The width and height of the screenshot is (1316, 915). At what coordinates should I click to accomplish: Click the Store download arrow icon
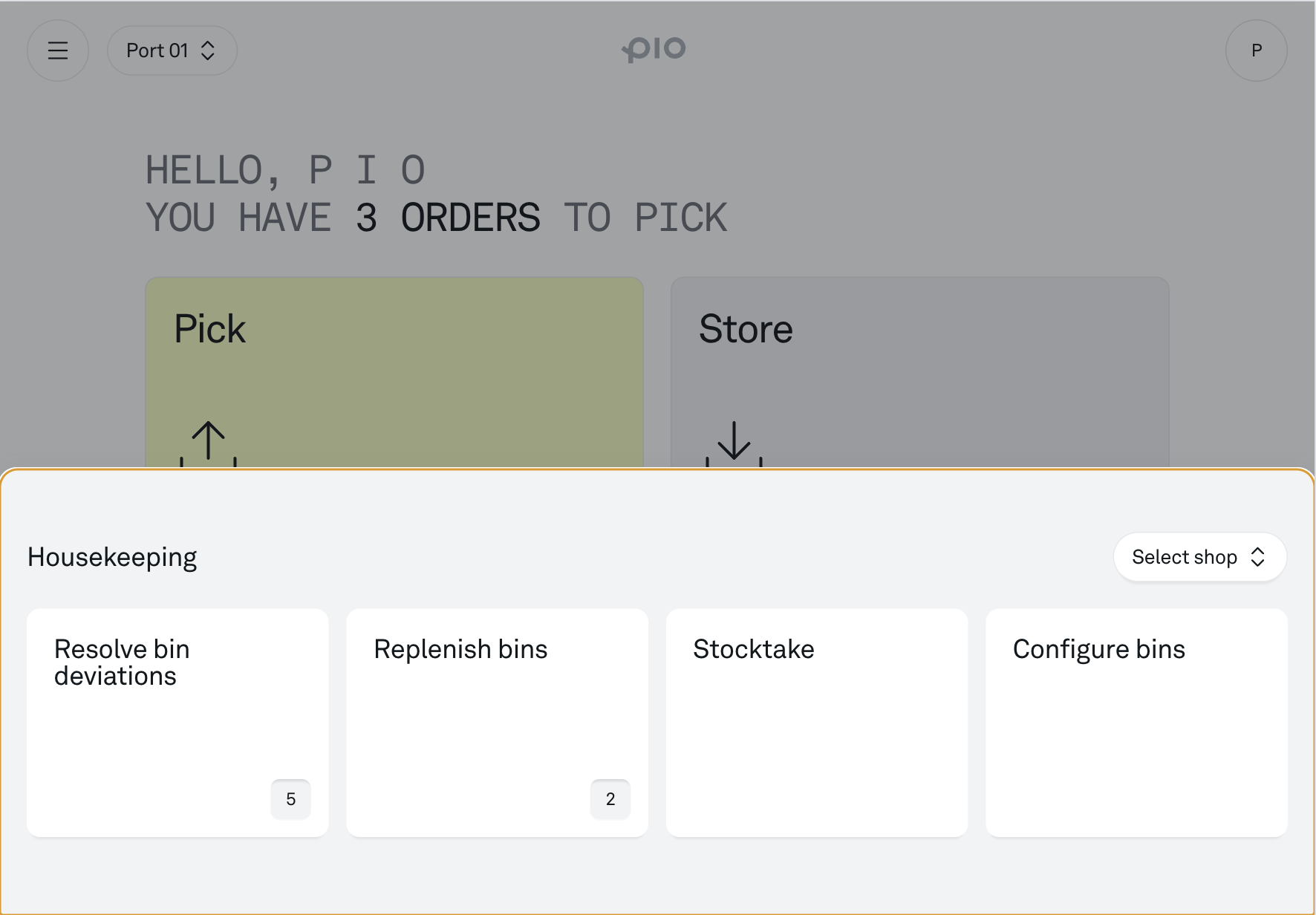click(734, 443)
